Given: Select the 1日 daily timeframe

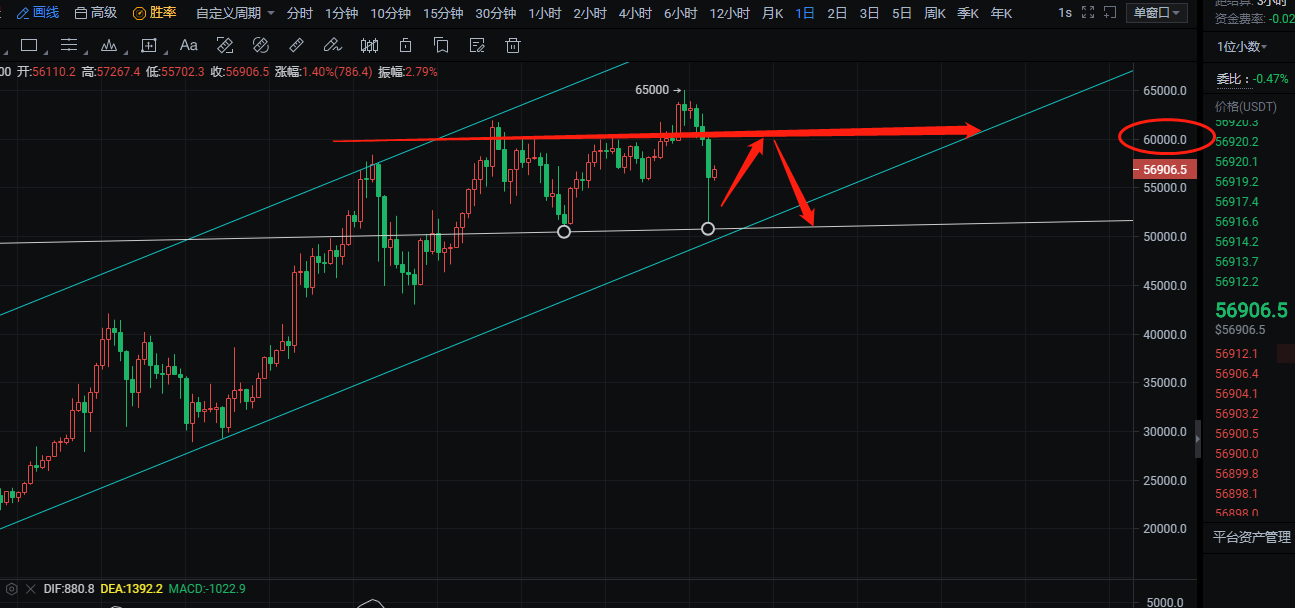Looking at the screenshot, I should pos(805,13).
